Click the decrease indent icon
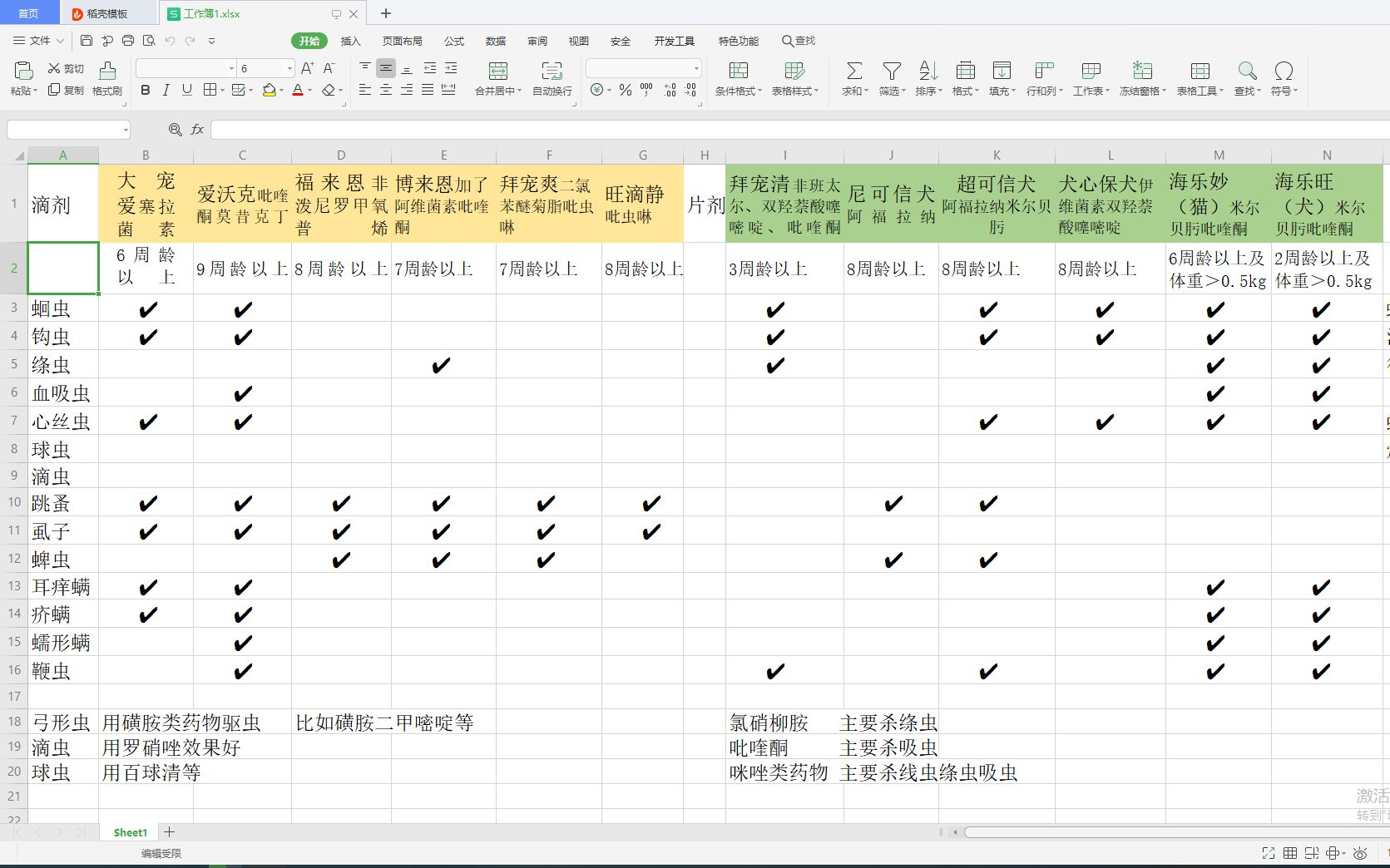Image resolution: width=1390 pixels, height=868 pixels. (430, 67)
